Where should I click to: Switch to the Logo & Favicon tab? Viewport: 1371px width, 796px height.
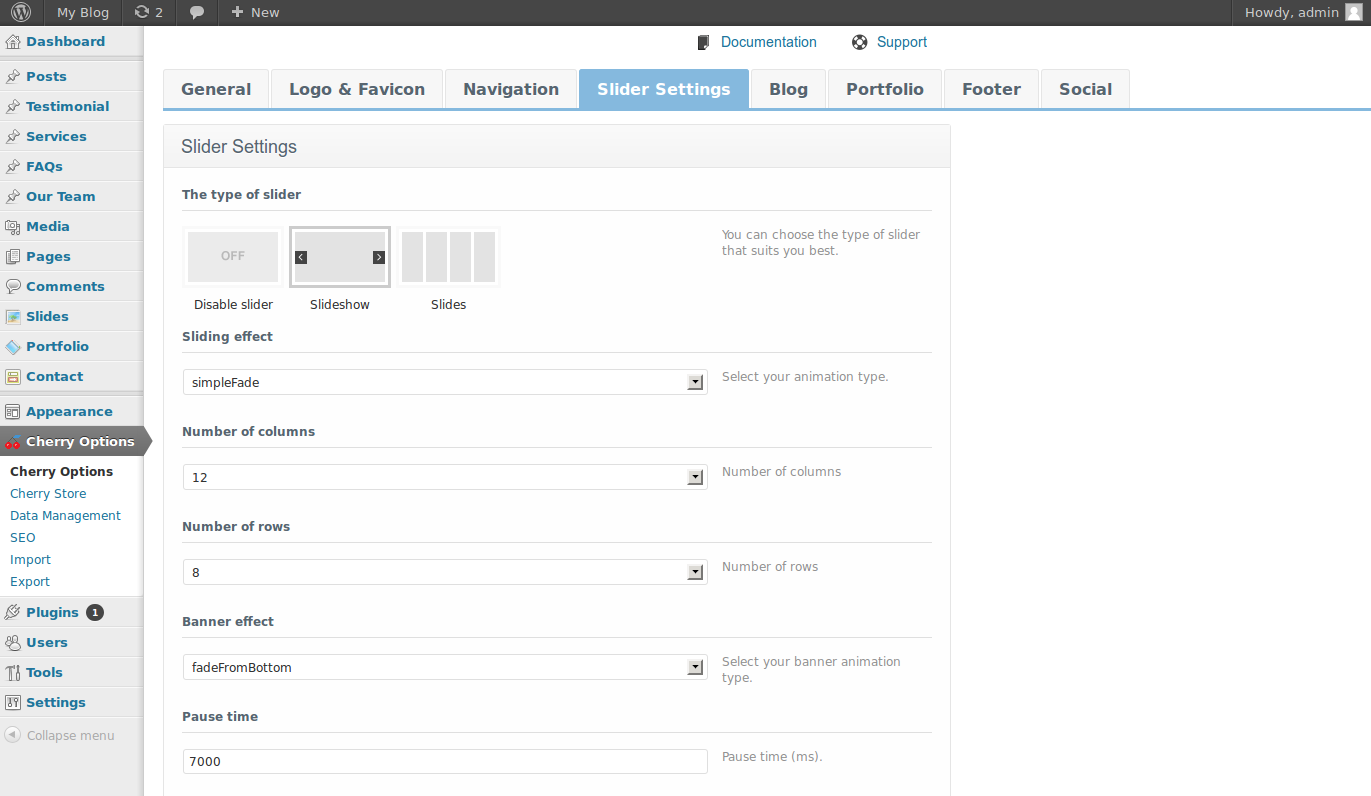[356, 89]
